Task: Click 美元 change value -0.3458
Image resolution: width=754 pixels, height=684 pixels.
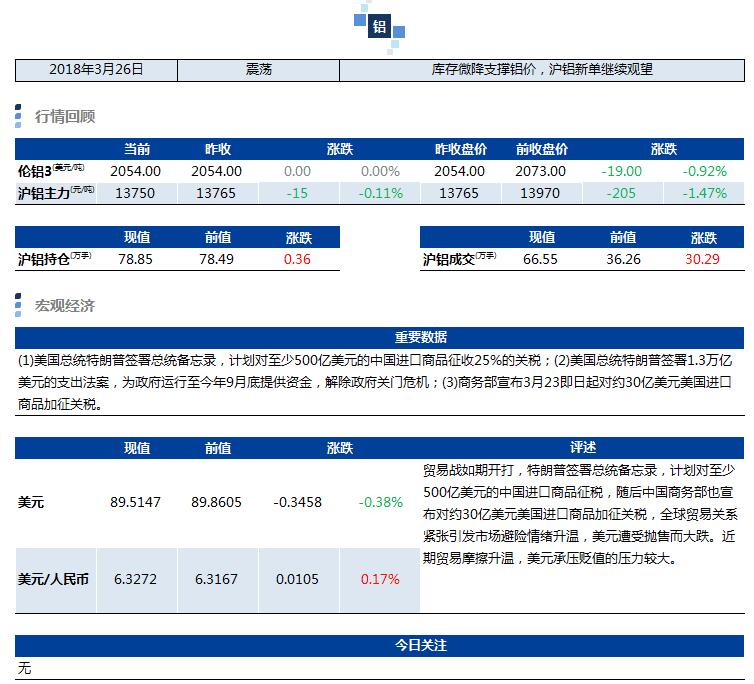Action: point(297,502)
